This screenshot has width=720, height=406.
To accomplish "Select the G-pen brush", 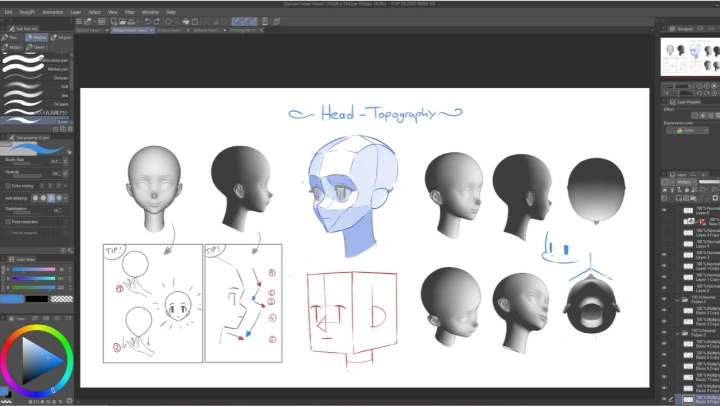I will tap(35, 121).
